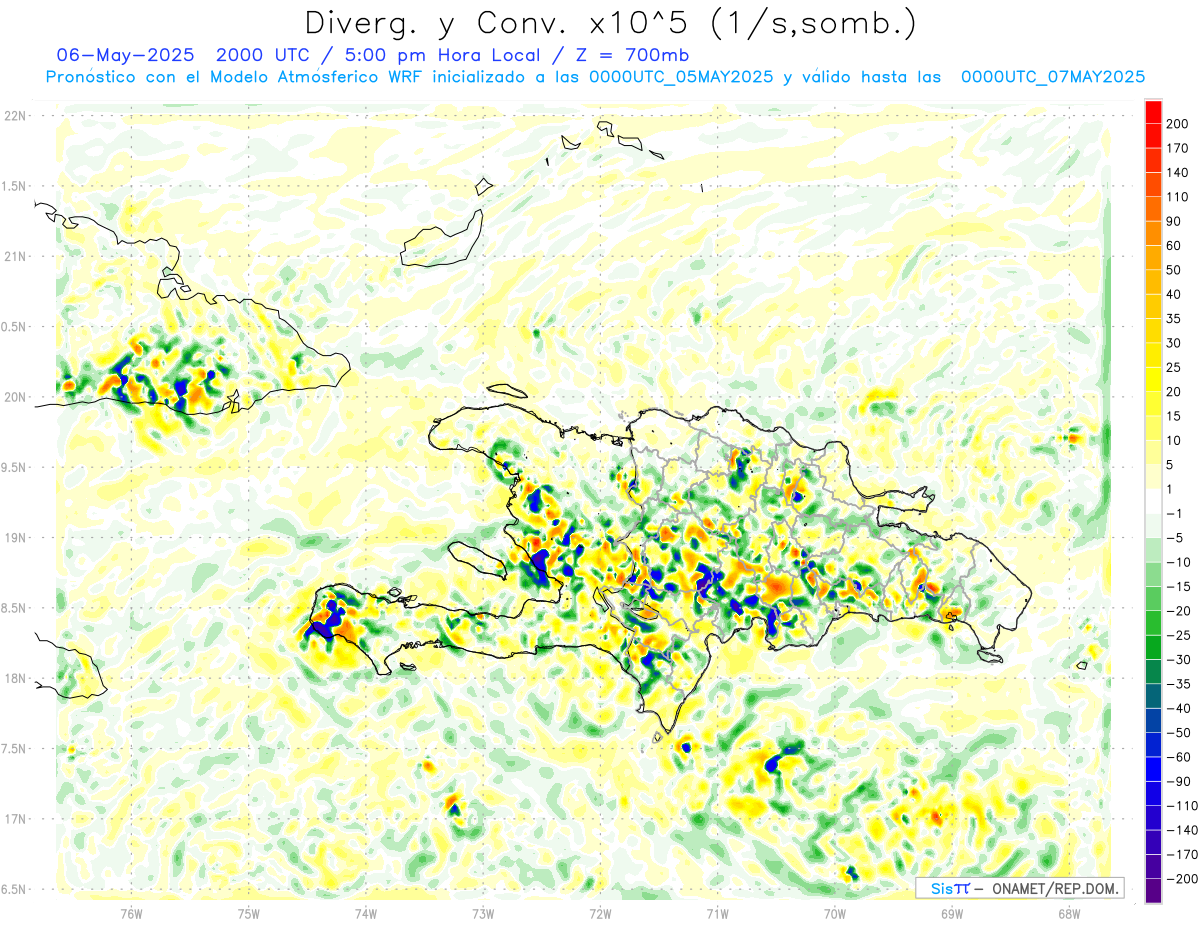
Task: Click the swatch between -60 and -90 labels
Action: point(1153,769)
